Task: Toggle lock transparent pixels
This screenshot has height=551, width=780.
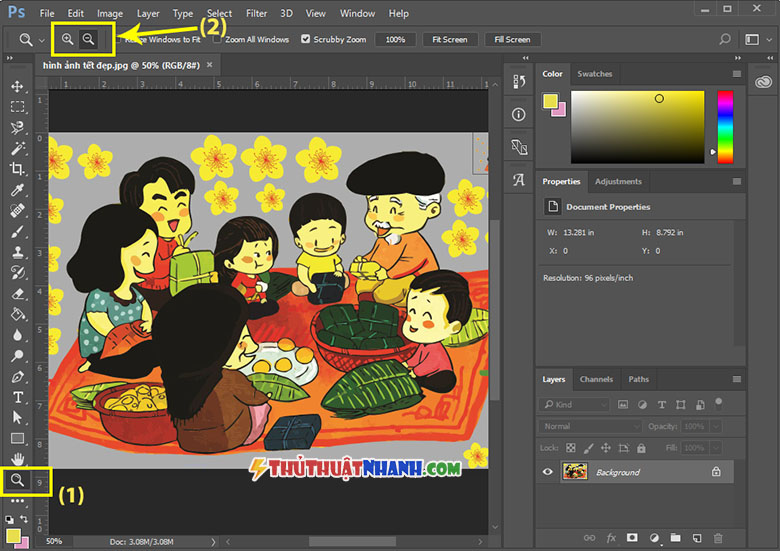Action: pyautogui.click(x=571, y=448)
